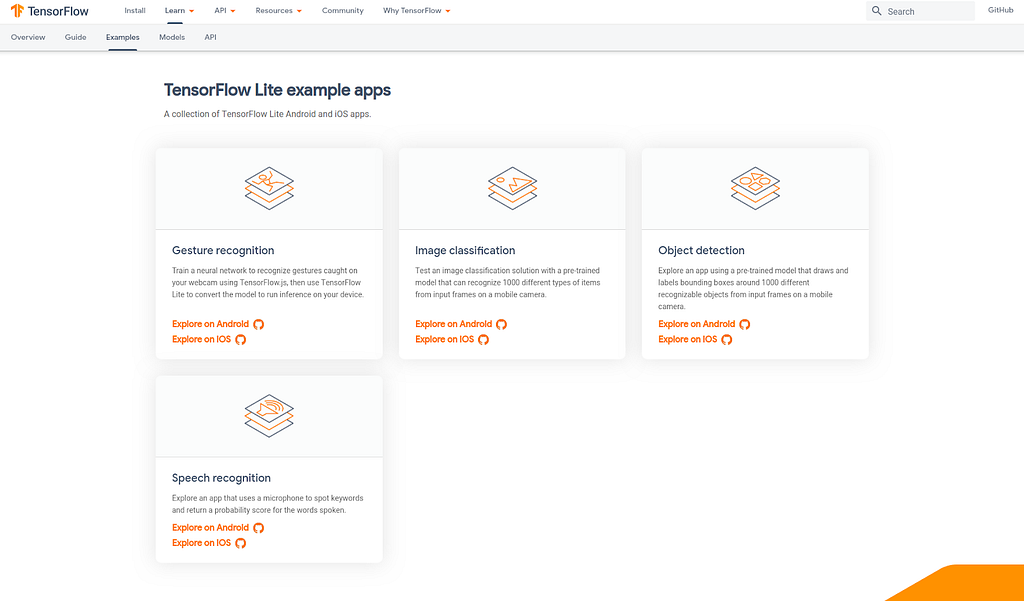
Task: Click GitHub icon beside Image classification Android link
Action: [502, 324]
